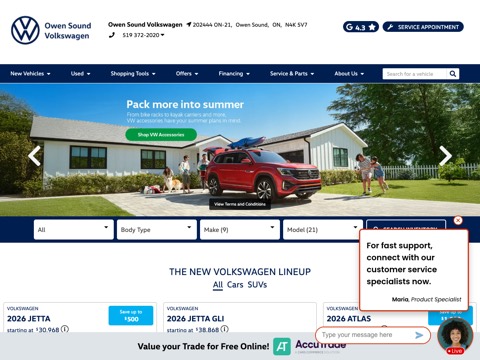Click the AccuTrade logo icon
480x360 pixels.
point(282,347)
